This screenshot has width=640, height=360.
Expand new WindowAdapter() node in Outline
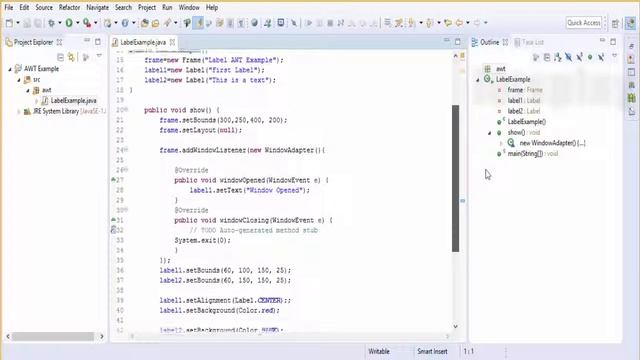(501, 143)
